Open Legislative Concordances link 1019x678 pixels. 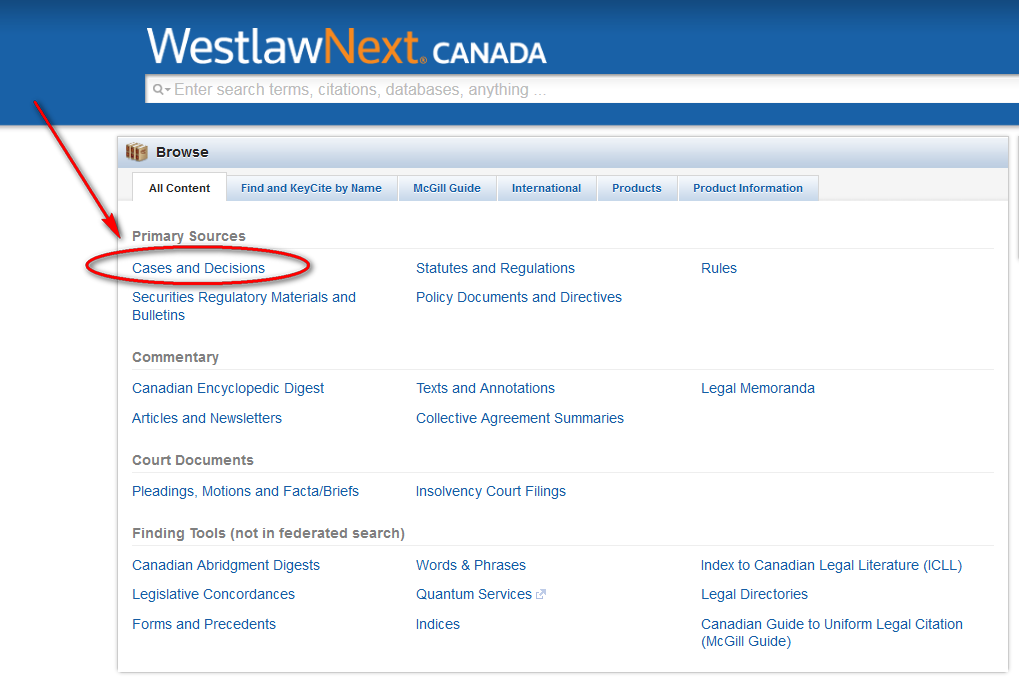point(213,594)
